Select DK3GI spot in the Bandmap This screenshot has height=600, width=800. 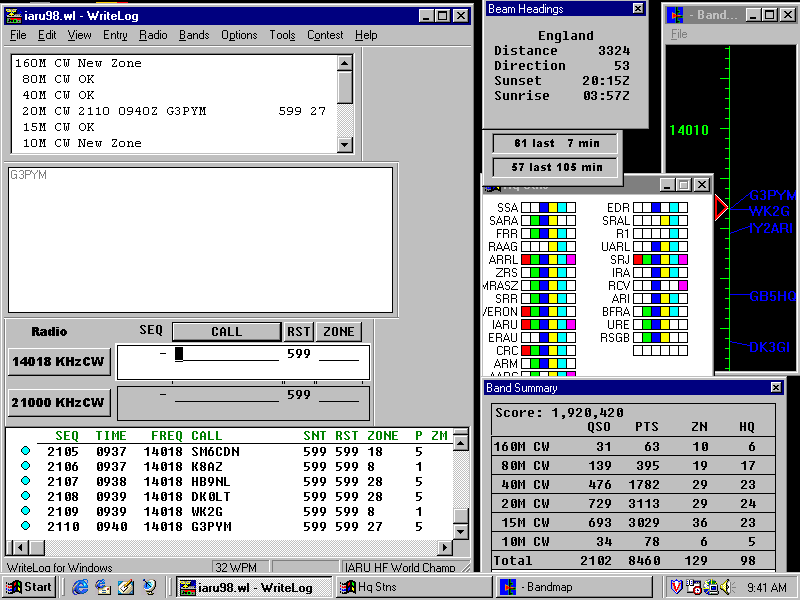[x=769, y=347]
